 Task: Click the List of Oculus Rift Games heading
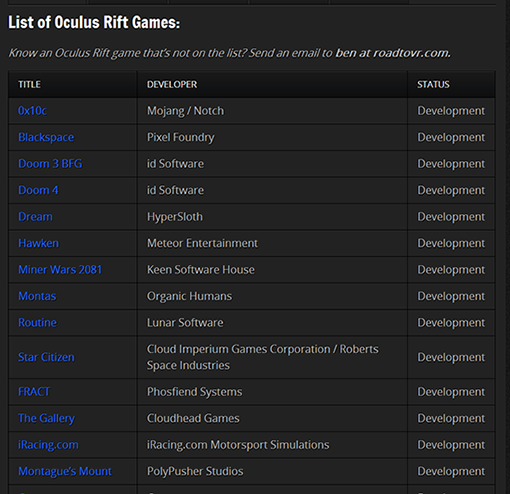[94, 23]
